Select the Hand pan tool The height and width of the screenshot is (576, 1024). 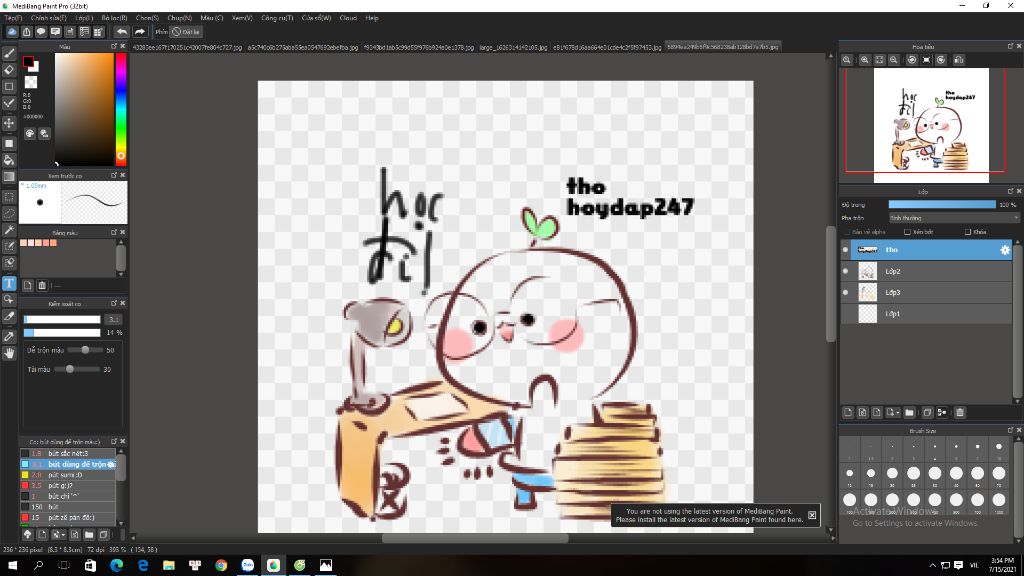pyautogui.click(x=9, y=353)
